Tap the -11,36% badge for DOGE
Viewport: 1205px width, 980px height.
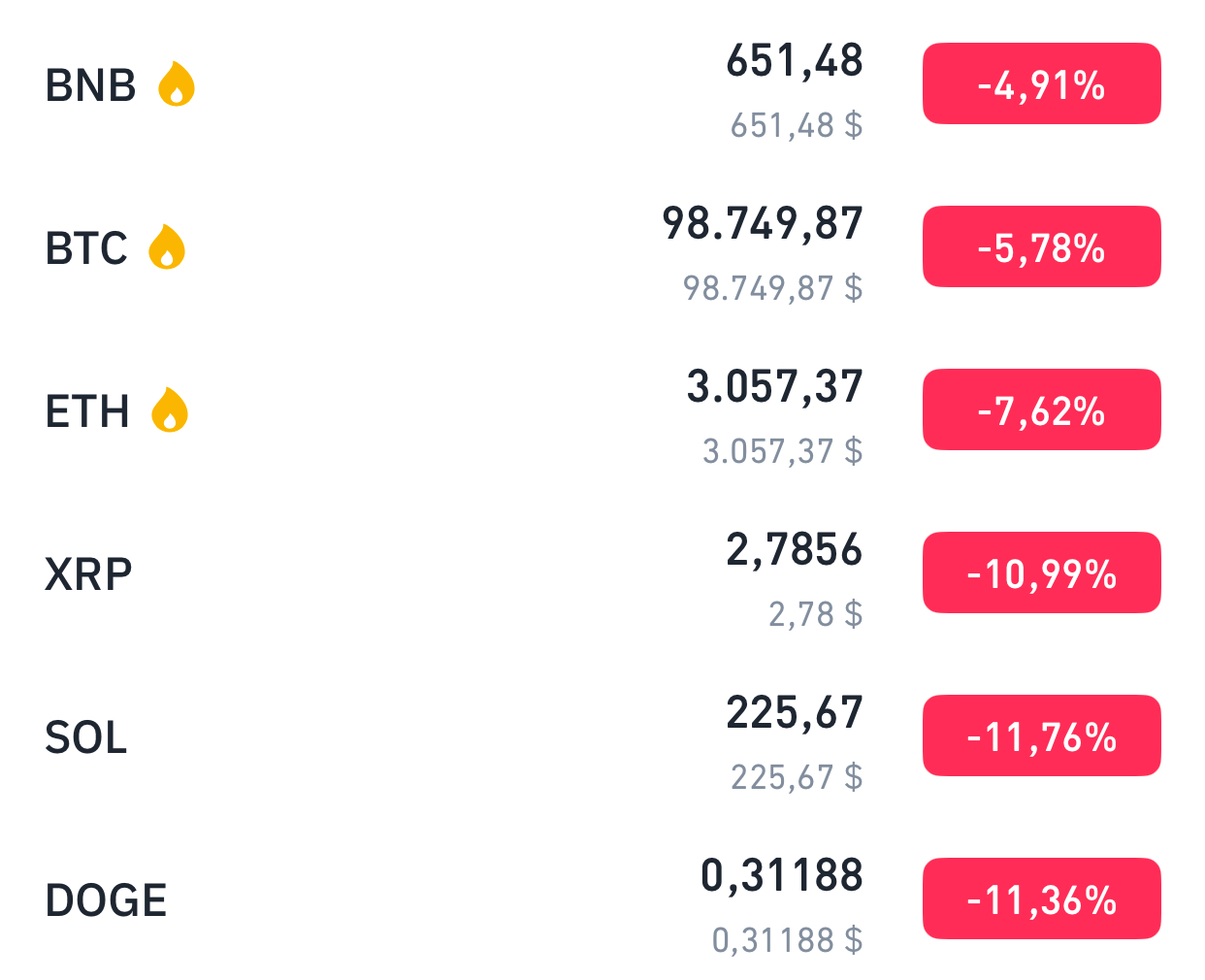(x=1041, y=899)
